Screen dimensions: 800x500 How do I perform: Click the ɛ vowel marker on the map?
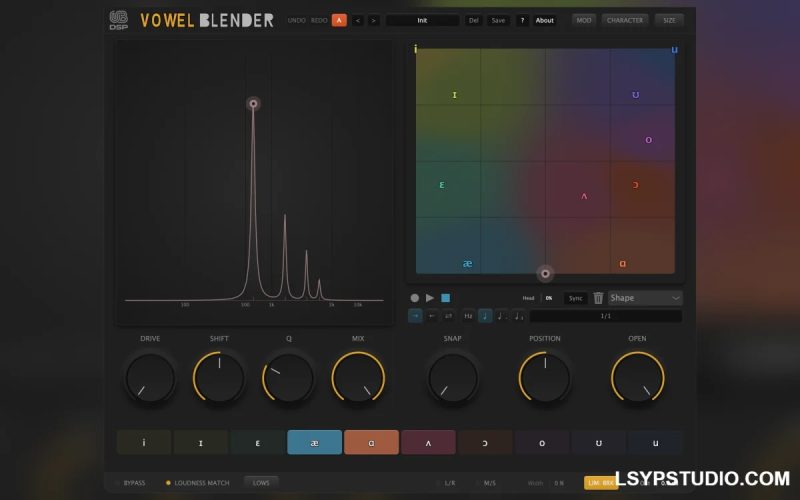[x=442, y=185]
